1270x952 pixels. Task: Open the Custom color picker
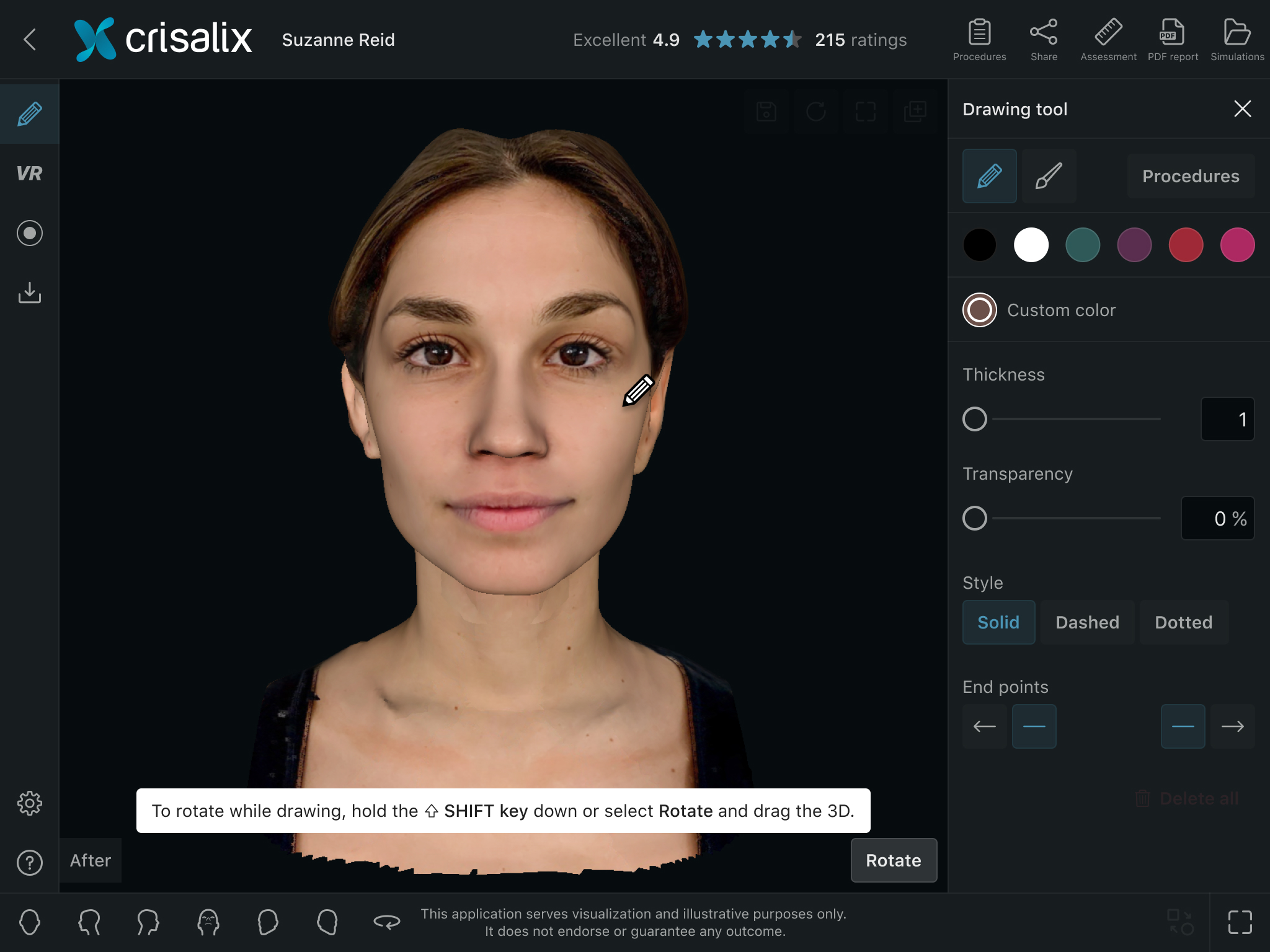(980, 310)
